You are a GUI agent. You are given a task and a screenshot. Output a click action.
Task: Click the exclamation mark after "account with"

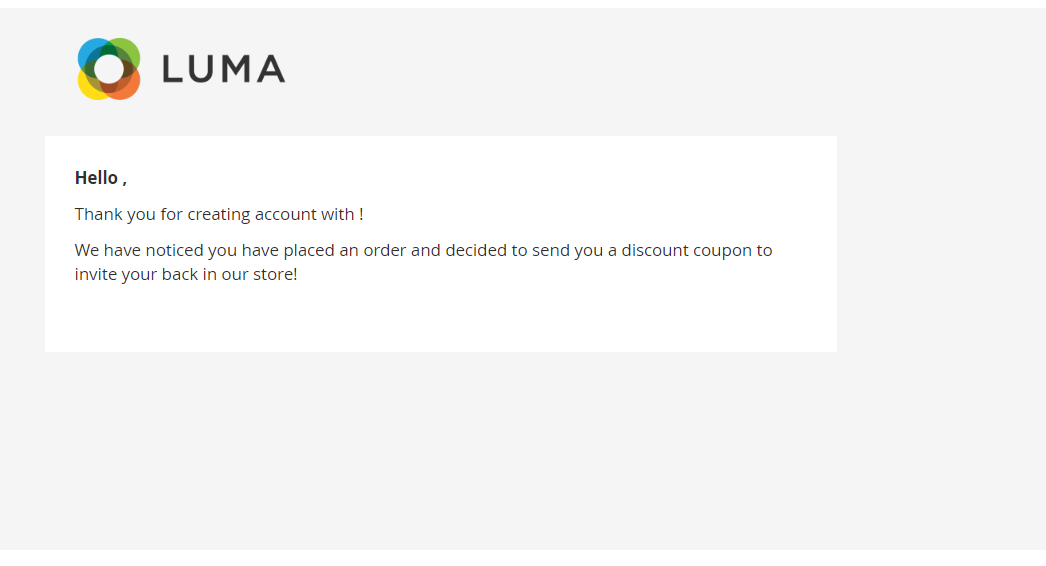pyautogui.click(x=361, y=214)
